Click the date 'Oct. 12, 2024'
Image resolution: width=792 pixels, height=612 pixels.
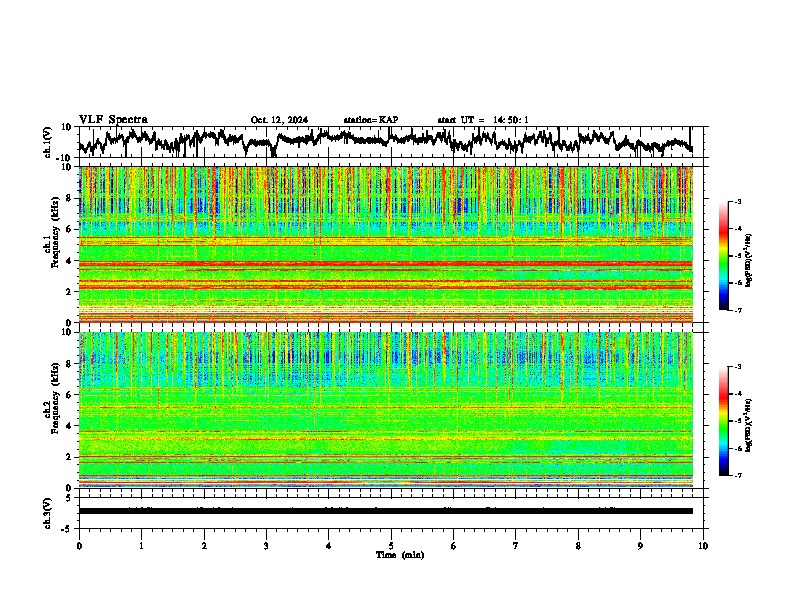tap(279, 120)
